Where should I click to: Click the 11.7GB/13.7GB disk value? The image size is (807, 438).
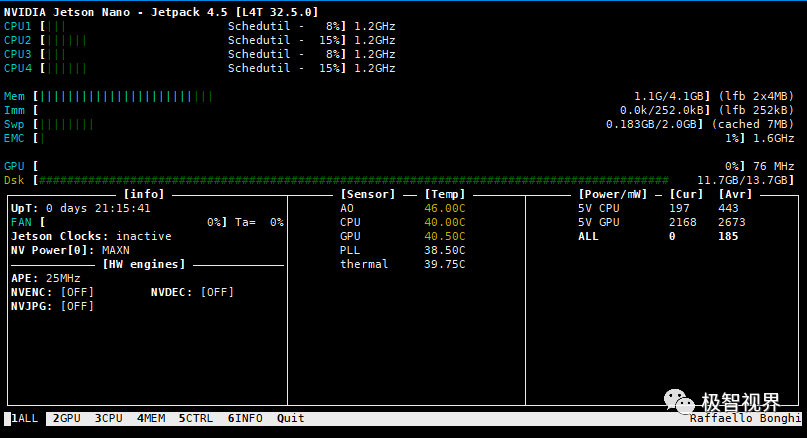point(745,180)
